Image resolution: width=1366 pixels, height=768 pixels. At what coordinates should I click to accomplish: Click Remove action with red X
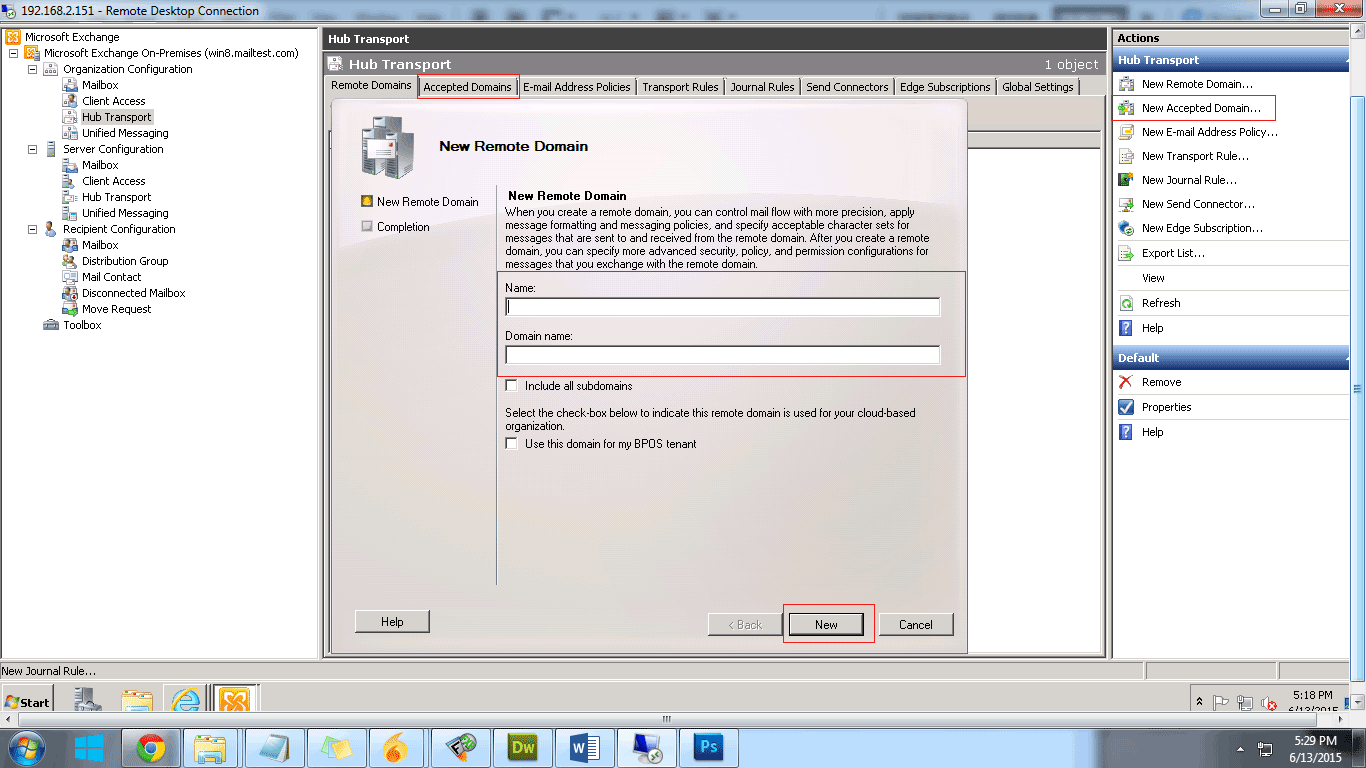point(1161,382)
